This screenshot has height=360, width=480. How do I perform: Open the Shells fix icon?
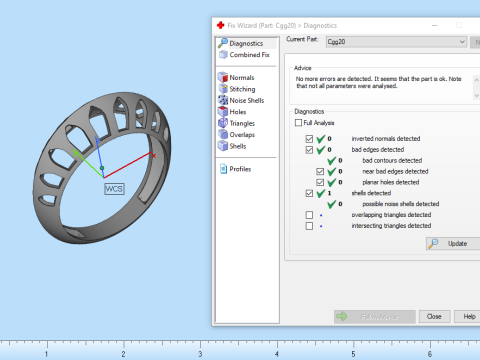click(x=223, y=146)
